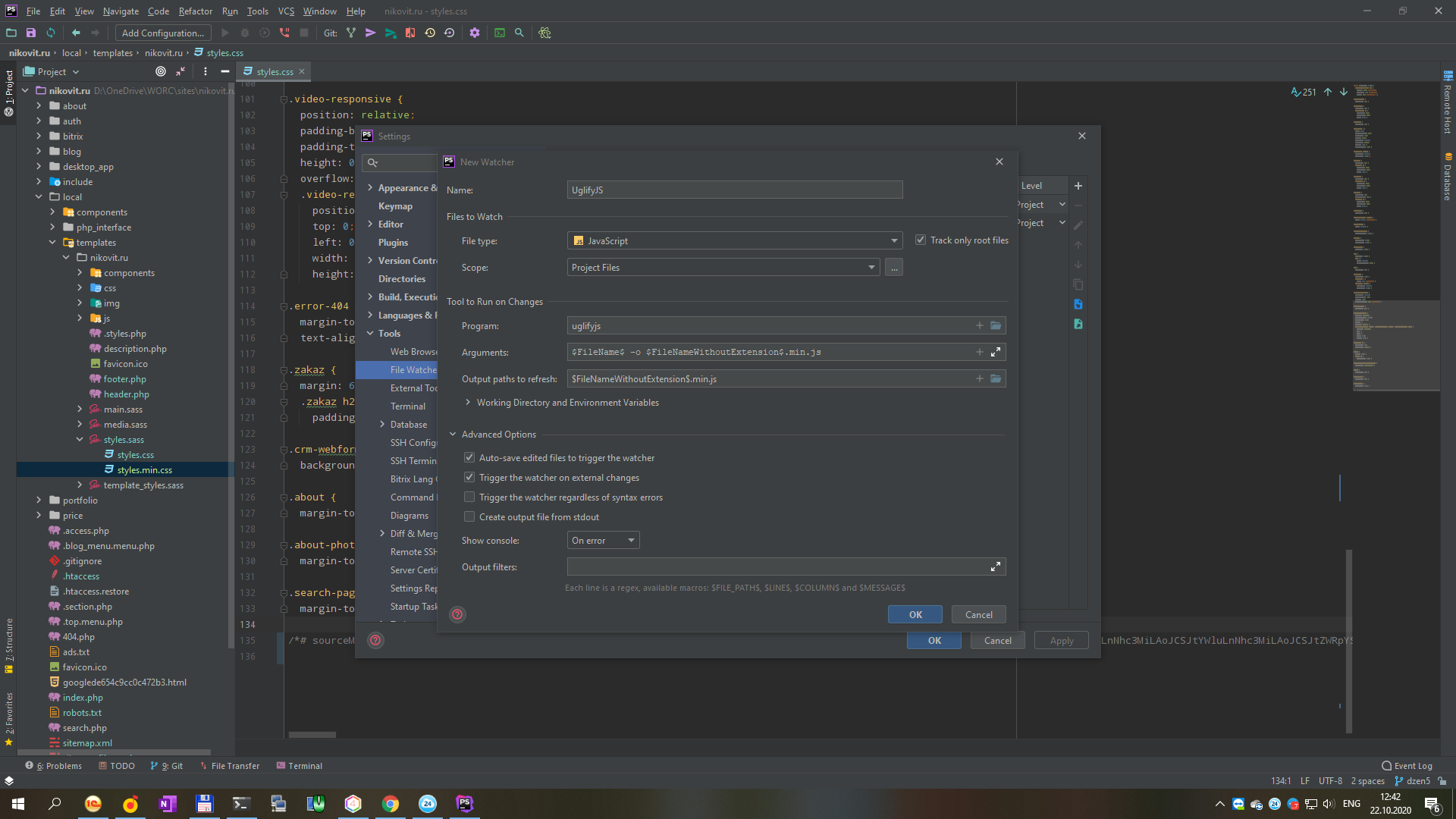Click the import watcher blue file icon
Viewport: 1456px width, 819px height.
pos(1078,304)
